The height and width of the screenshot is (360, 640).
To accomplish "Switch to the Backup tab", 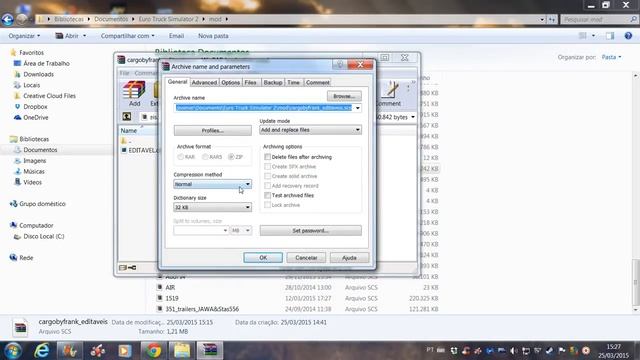I will tap(273, 82).
